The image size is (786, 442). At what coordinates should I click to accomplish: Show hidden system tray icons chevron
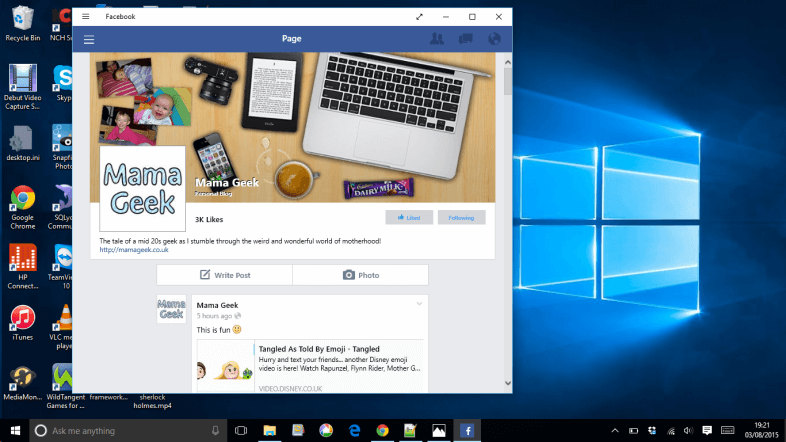click(x=615, y=430)
